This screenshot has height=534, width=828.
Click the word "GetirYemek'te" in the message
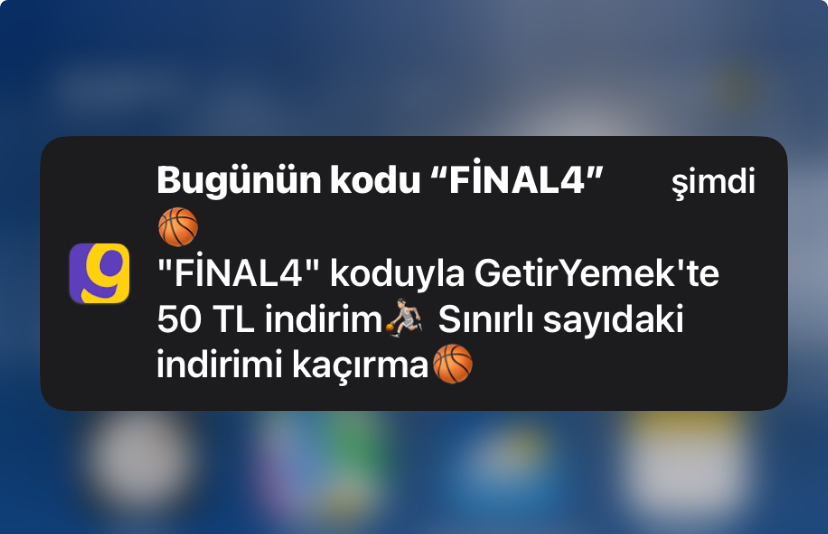click(597, 273)
